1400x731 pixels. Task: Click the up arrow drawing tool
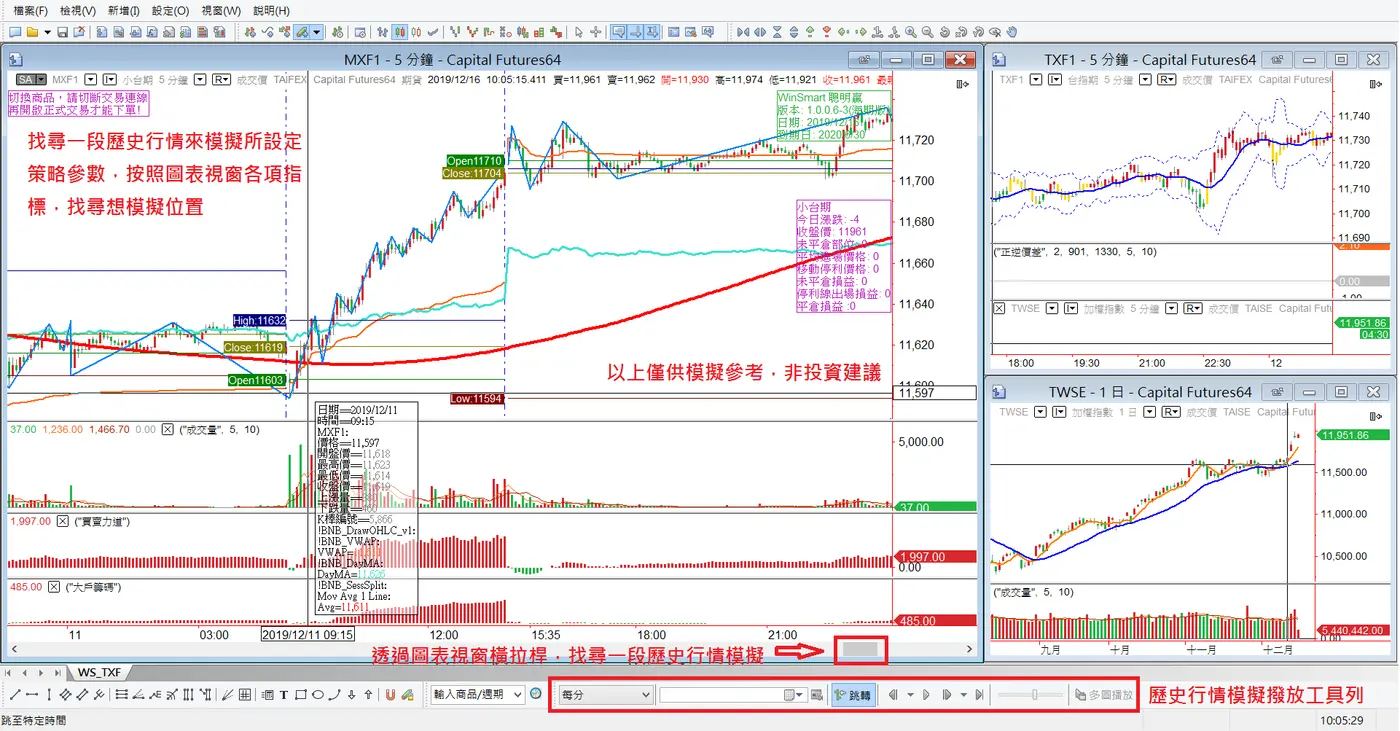[x=368, y=694]
